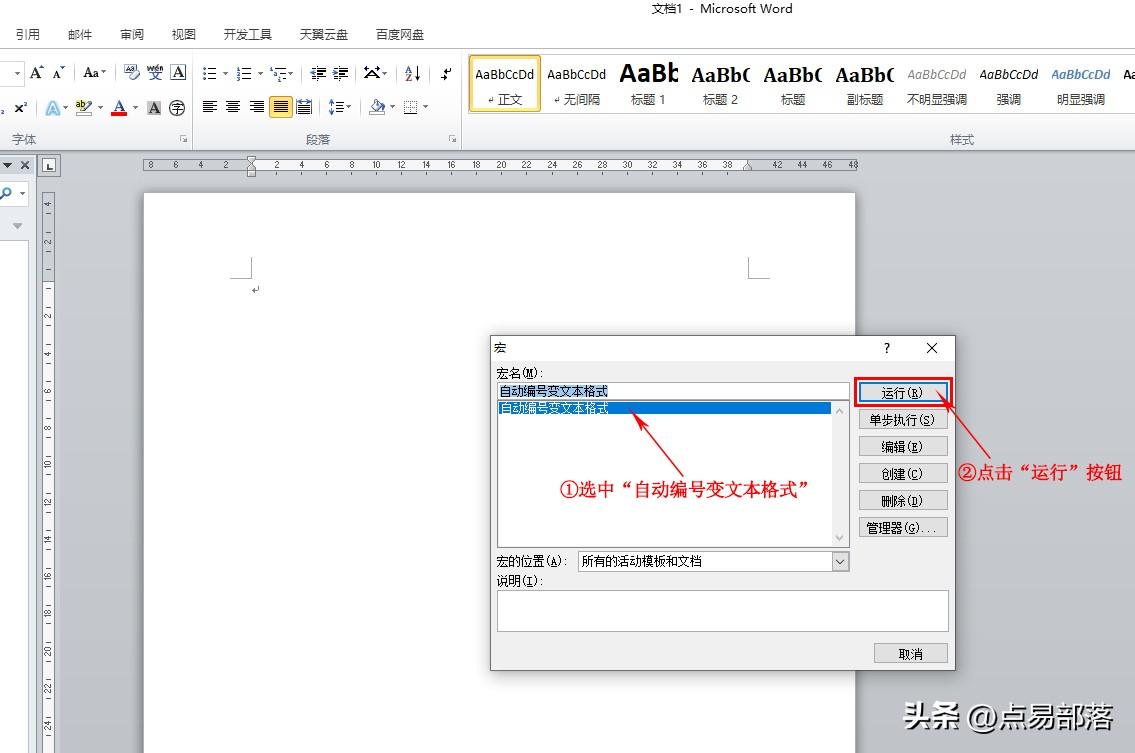Open the Phonetic Guide (wén) tool
This screenshot has width=1135, height=753.
point(155,72)
